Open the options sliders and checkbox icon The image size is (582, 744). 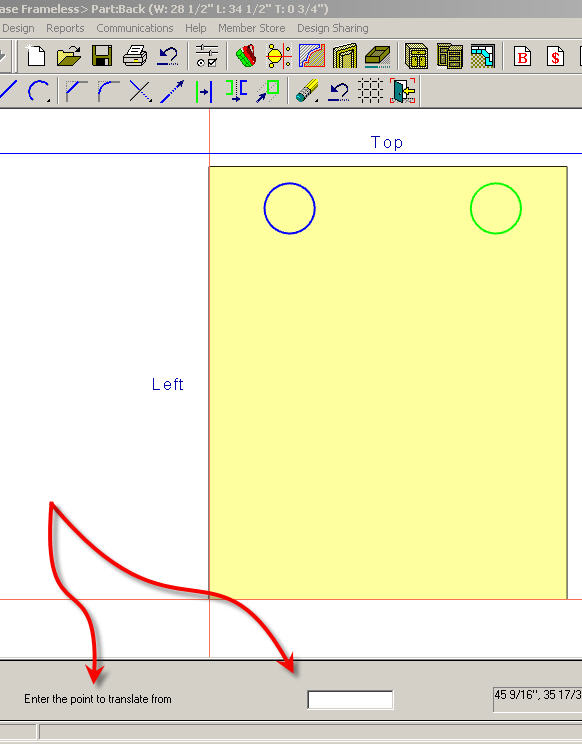point(207,56)
